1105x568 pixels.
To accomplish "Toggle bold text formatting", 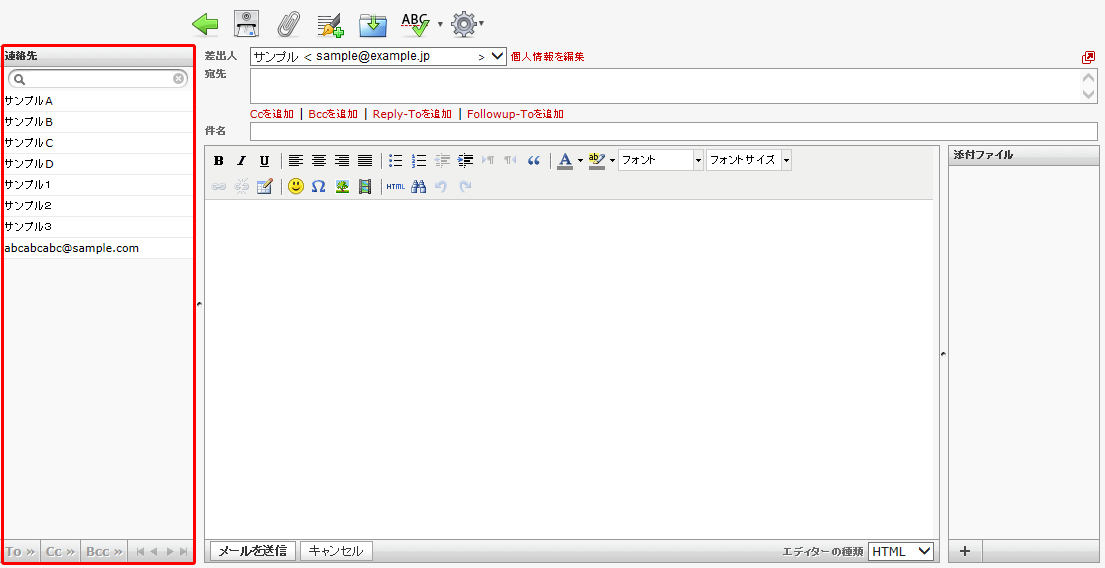I will pyautogui.click(x=219, y=160).
